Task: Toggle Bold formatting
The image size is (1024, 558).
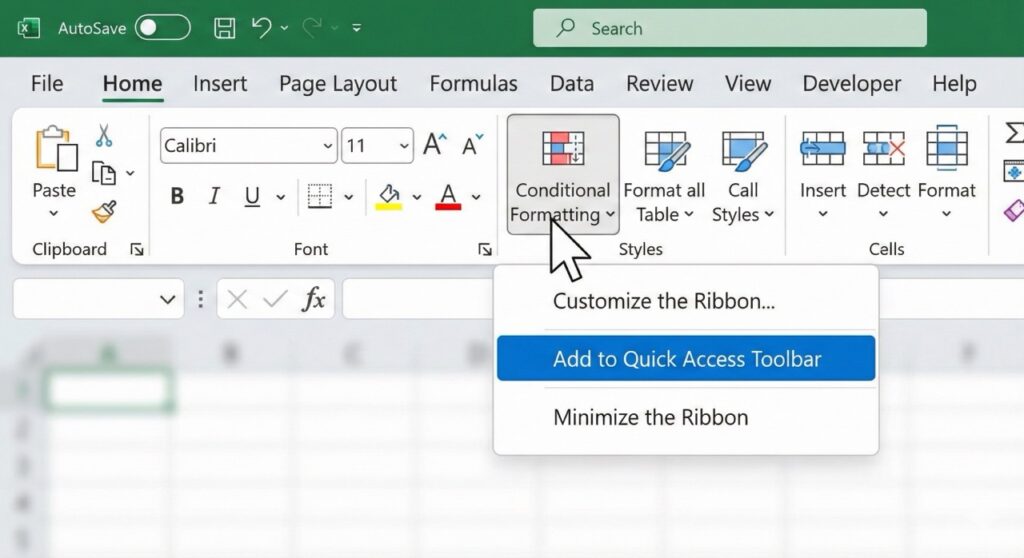Action: (177, 196)
